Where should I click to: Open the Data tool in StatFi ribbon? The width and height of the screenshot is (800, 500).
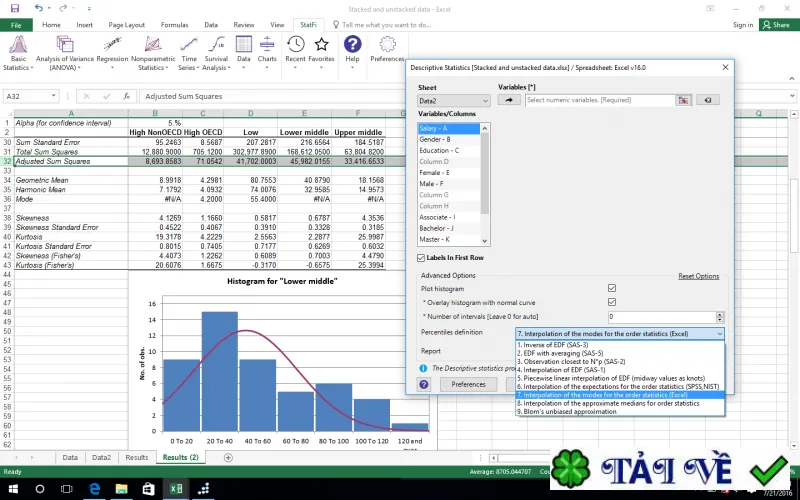(244, 53)
